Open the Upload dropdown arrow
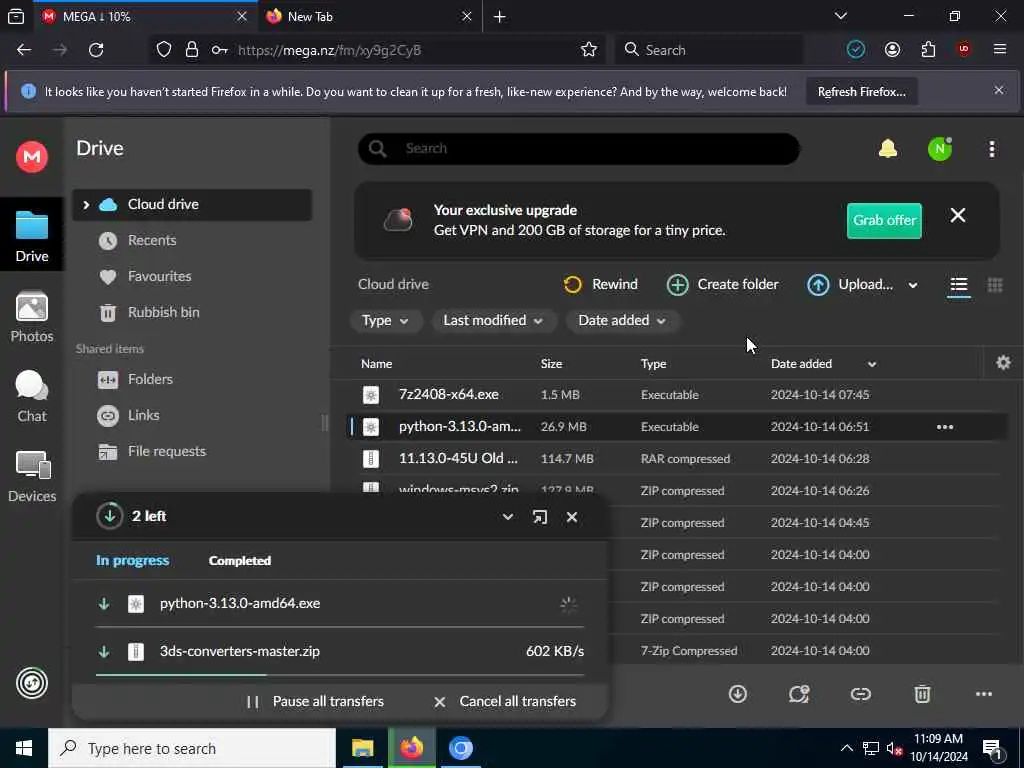 point(912,285)
